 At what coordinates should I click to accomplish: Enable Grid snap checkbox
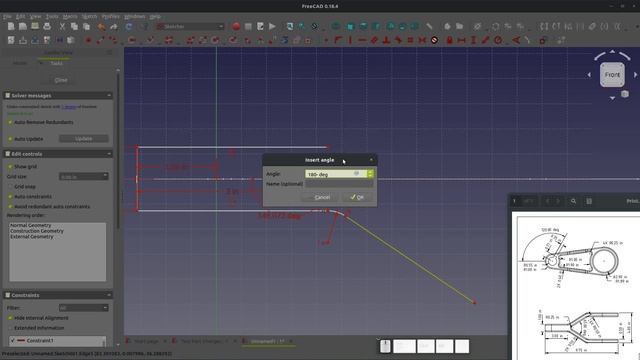(10, 187)
